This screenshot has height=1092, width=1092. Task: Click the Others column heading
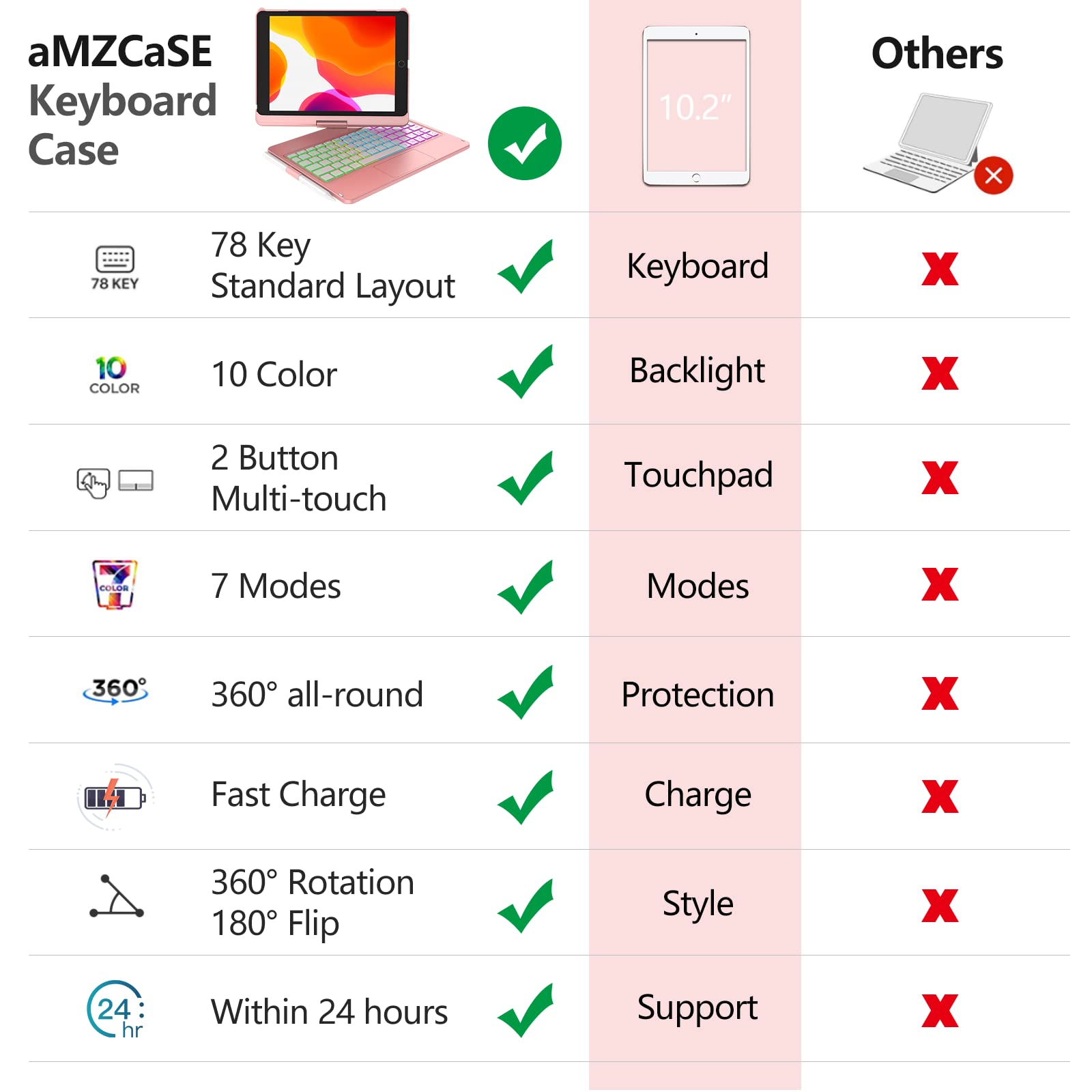click(x=936, y=54)
